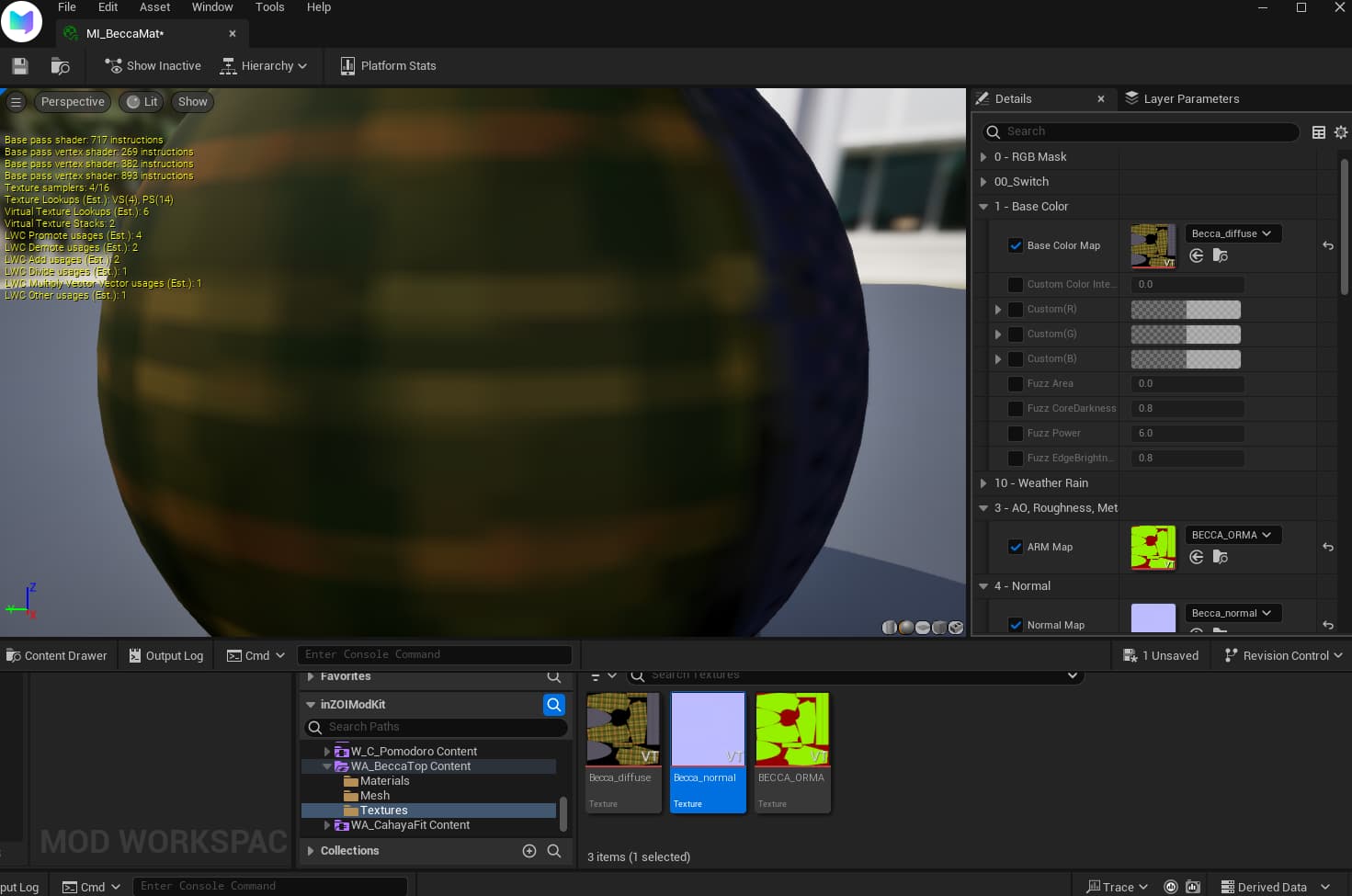Switch to the Layer Parameters tab
This screenshot has height=896, width=1352.
coord(1190,99)
